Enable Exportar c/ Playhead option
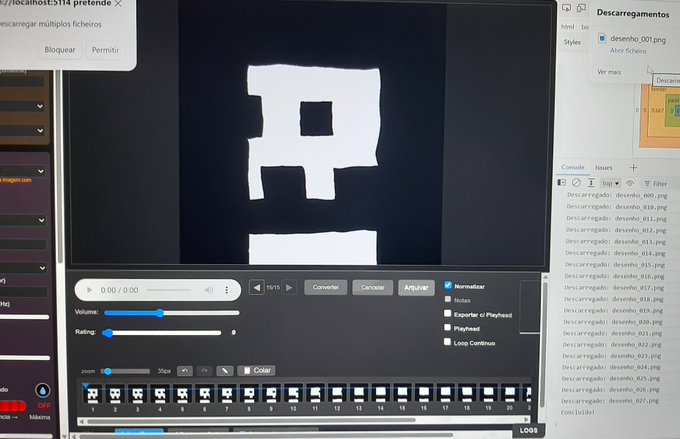Image resolution: width=680 pixels, height=439 pixels. tap(448, 313)
